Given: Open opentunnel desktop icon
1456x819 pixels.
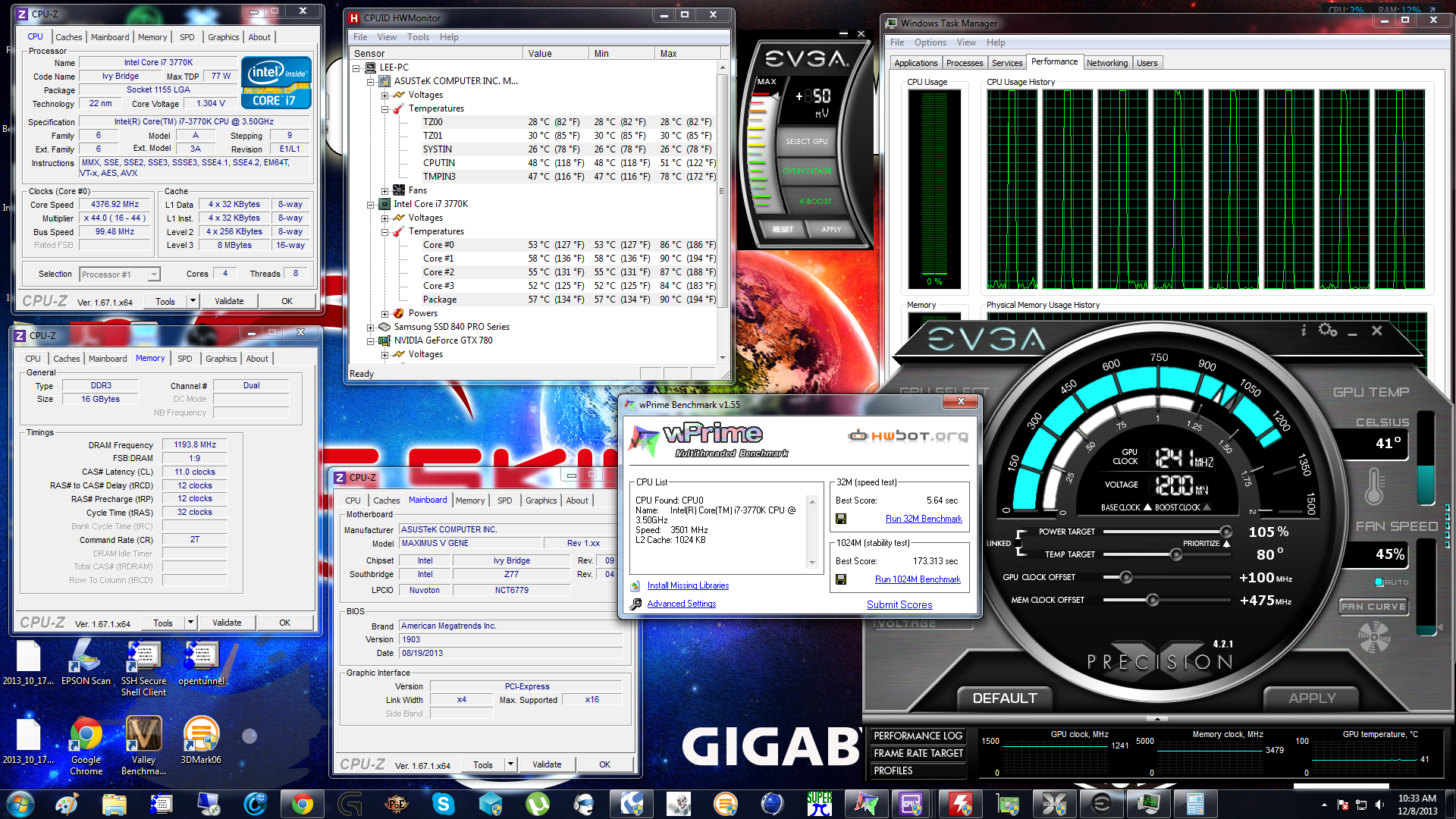Looking at the screenshot, I should point(202,663).
